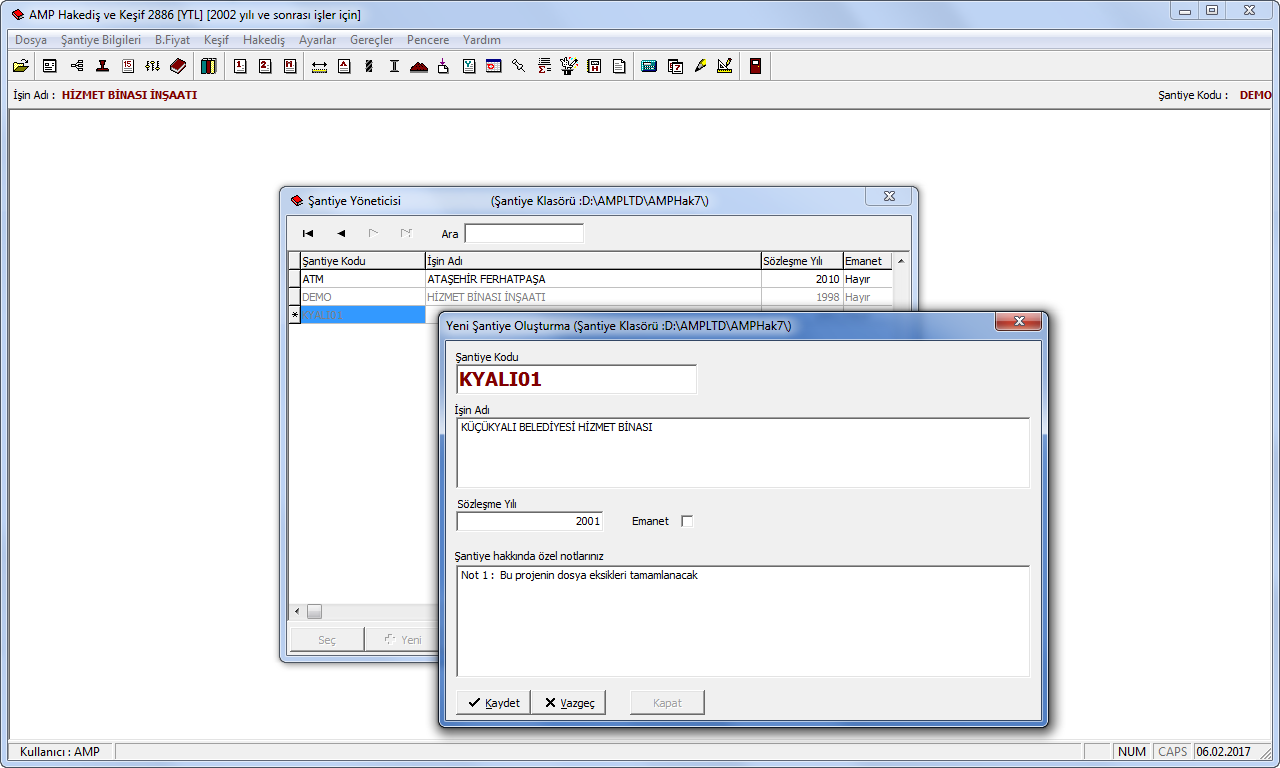Open the Hakediş menu
Screen dimensions: 1280x768
tap(264, 40)
